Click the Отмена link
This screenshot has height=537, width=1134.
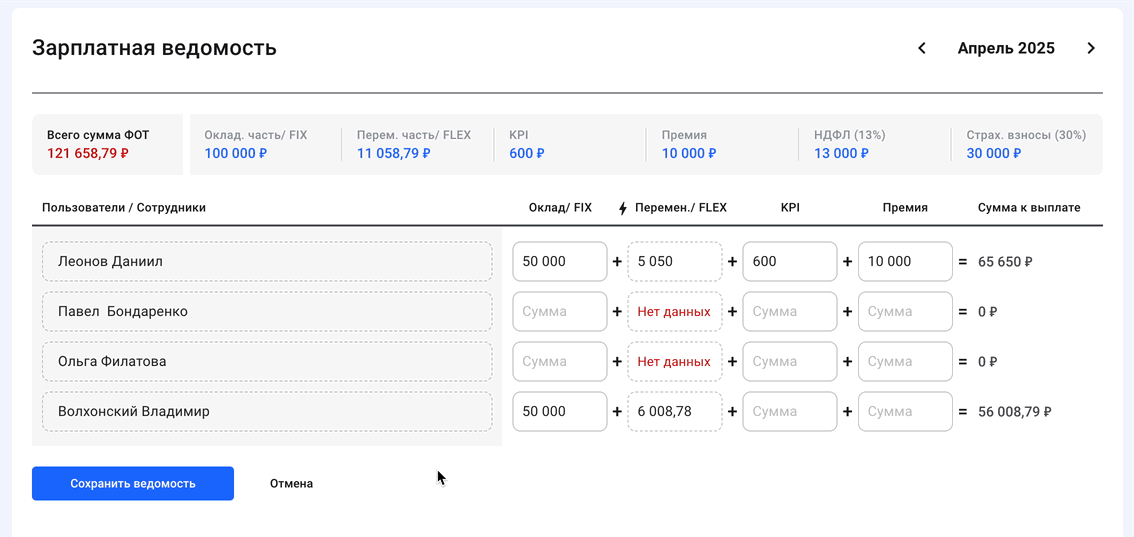291,483
